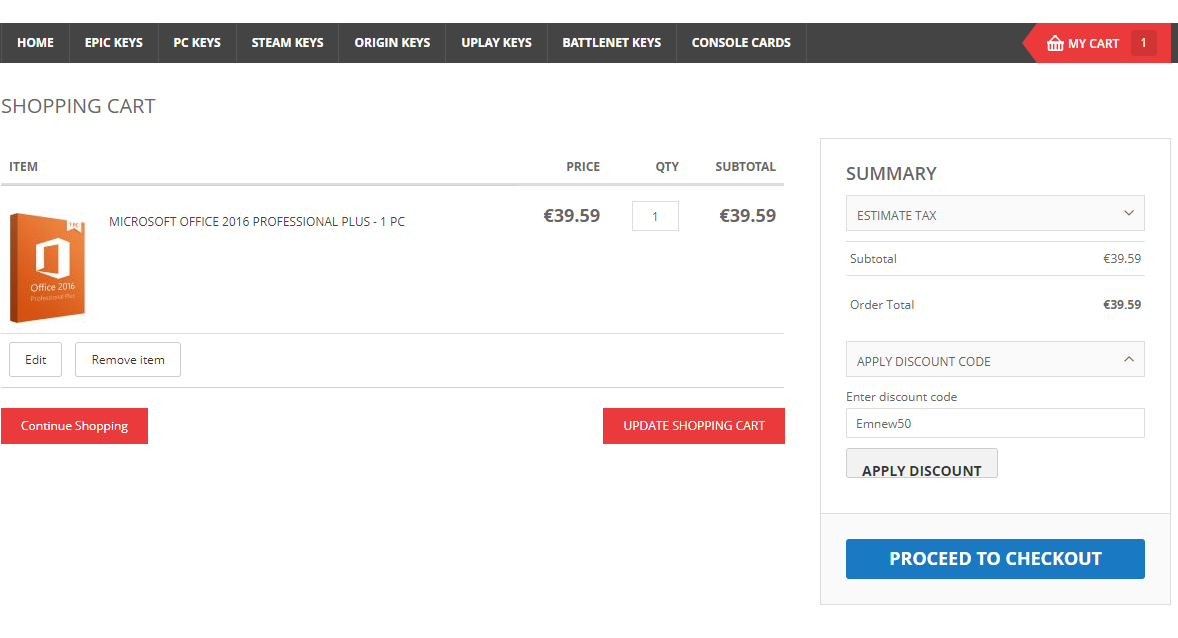The width and height of the screenshot is (1178, 638).
Task: Browse Battlenet Keys menu
Action: tap(611, 43)
